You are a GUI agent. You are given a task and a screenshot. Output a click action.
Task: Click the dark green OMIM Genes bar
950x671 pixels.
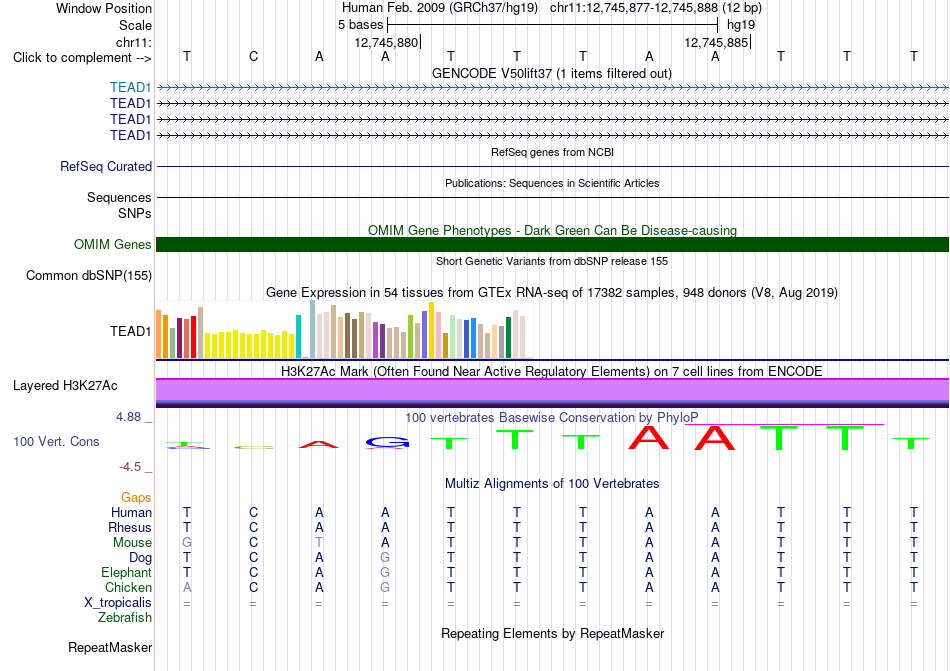pos(552,245)
